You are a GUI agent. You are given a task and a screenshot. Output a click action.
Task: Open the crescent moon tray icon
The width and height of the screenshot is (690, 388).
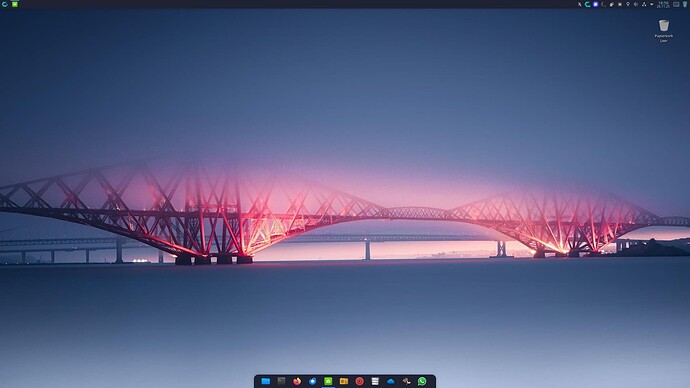coord(604,4)
